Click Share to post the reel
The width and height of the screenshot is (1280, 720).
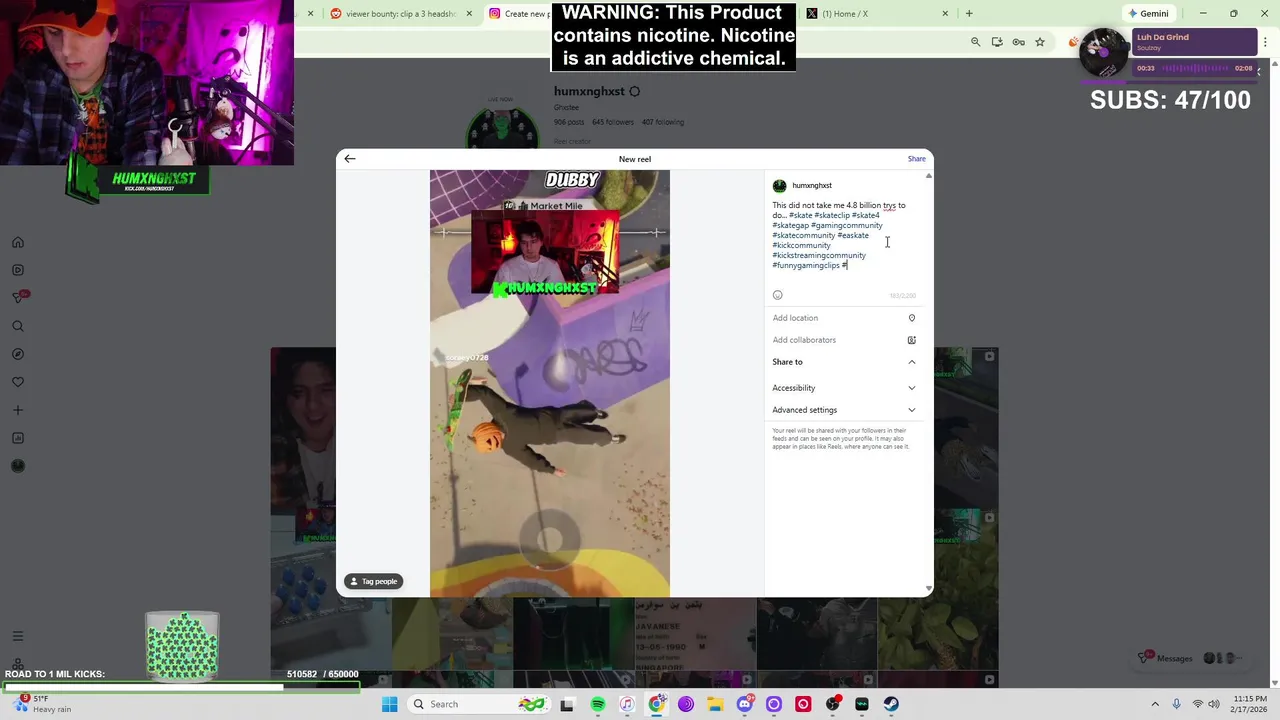tap(916, 159)
